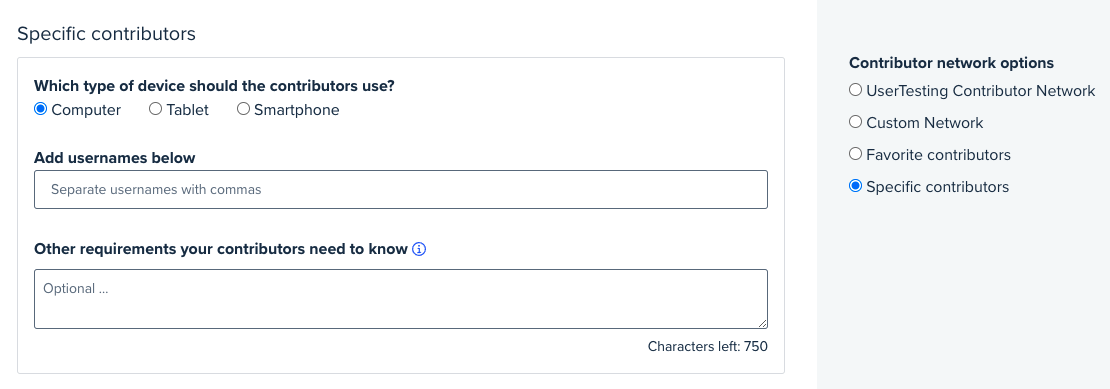Screen dimensions: 1110x389
Task: Click the Custom Network label text
Action: (x=925, y=123)
